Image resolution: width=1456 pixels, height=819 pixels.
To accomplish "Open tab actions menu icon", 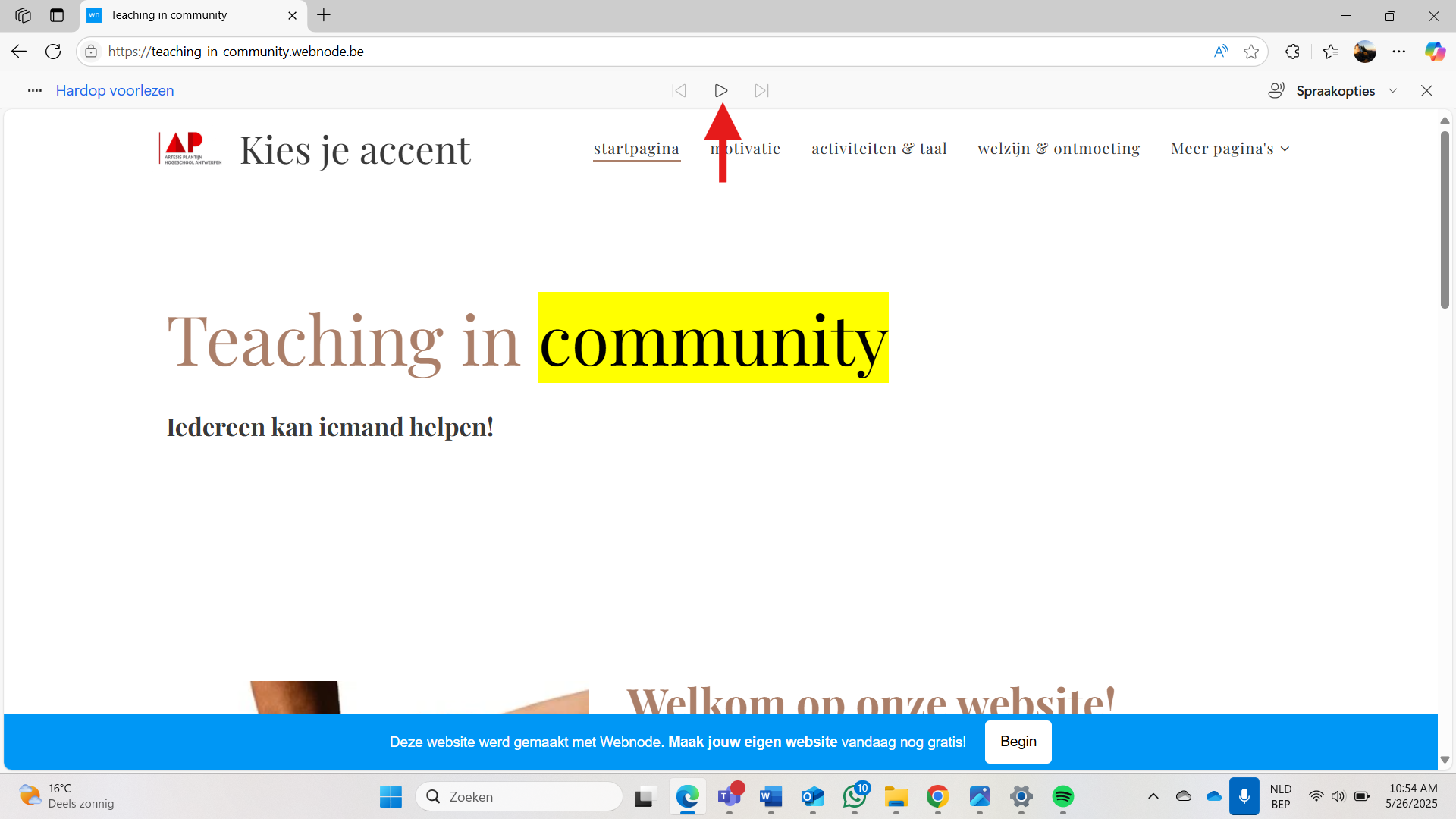I will [x=57, y=15].
